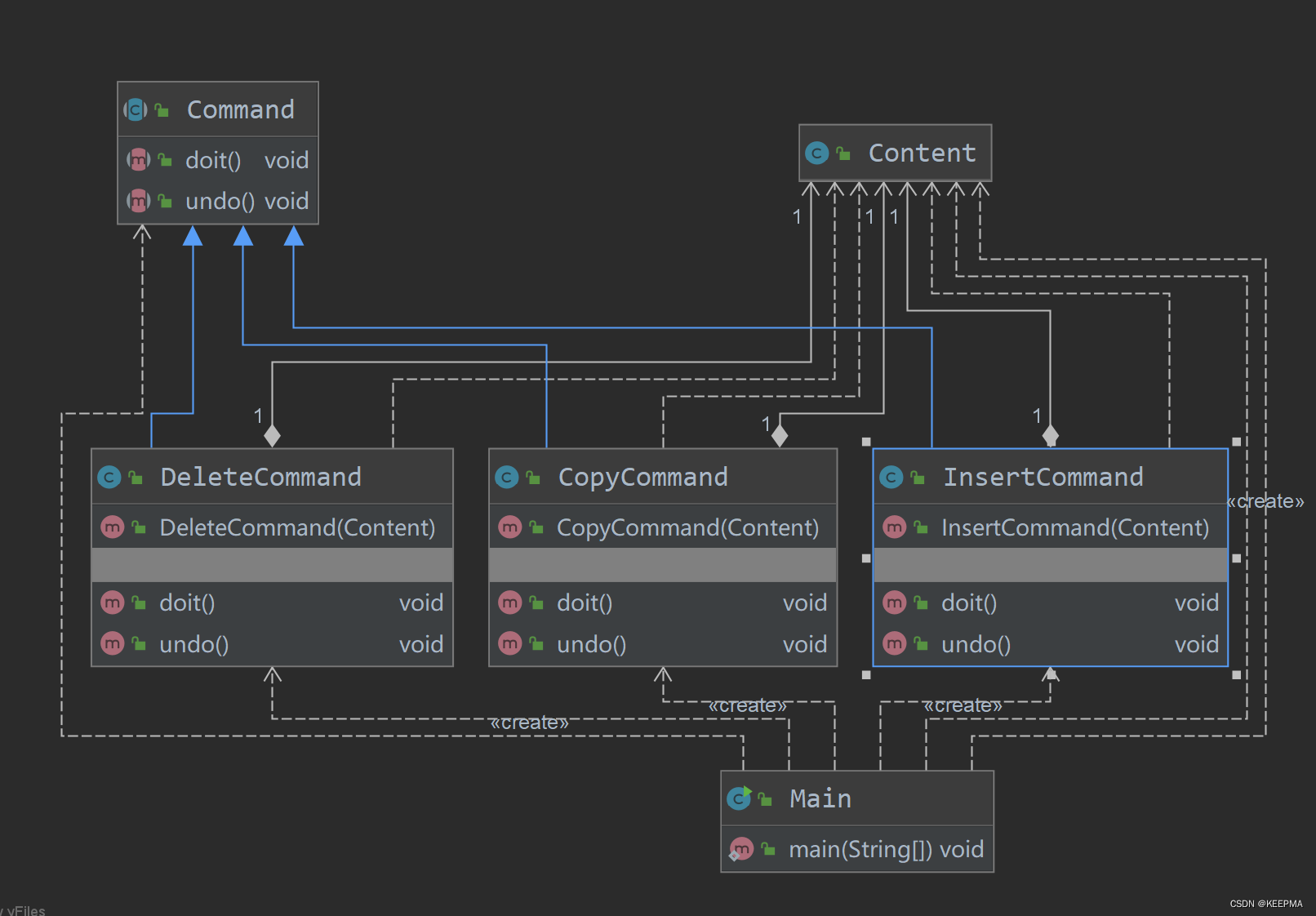Select doit() method text in Command
Image resolution: width=1316 pixels, height=916 pixels.
[x=213, y=160]
